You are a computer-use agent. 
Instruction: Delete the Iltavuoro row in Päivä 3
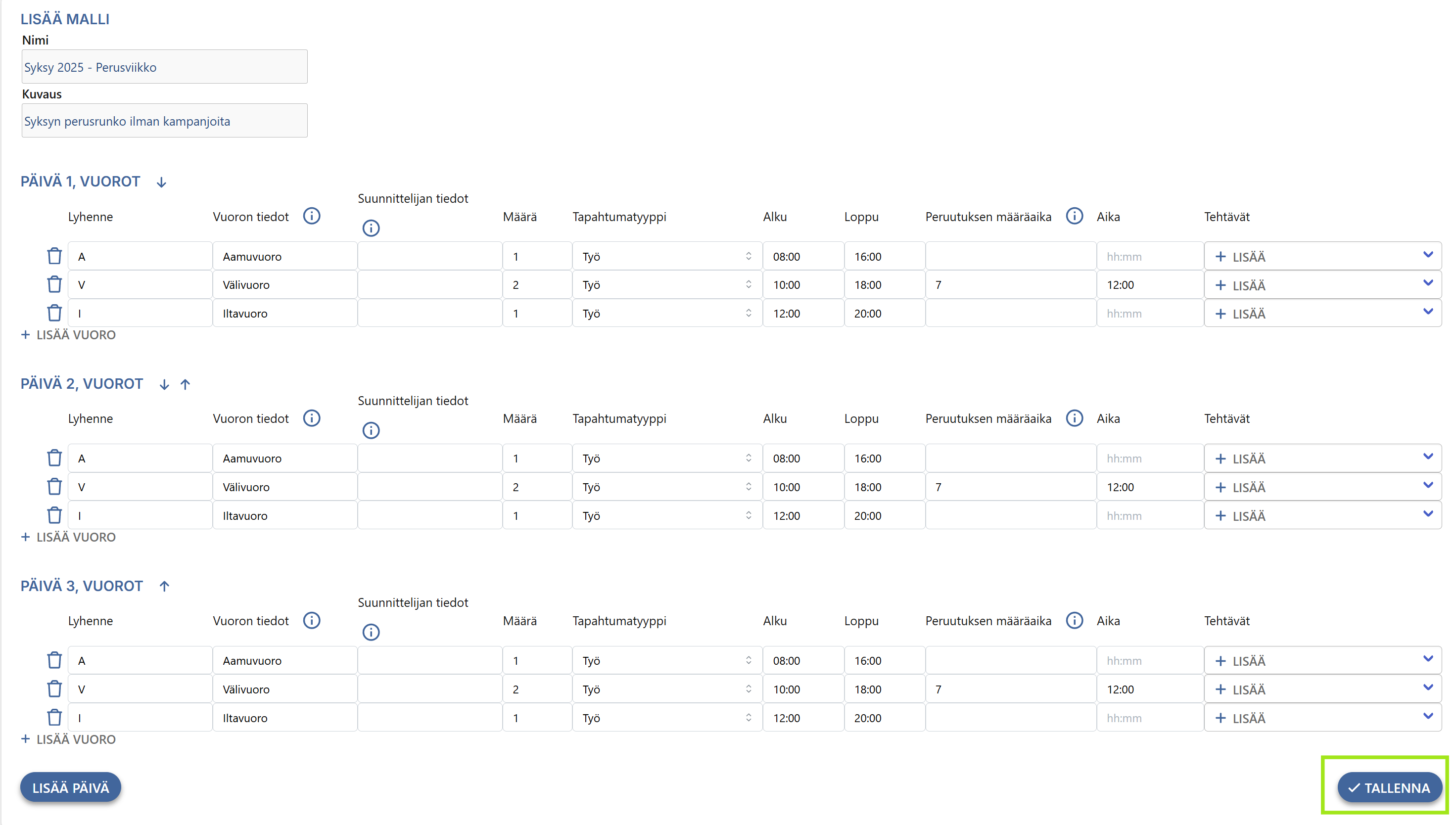tap(54, 717)
